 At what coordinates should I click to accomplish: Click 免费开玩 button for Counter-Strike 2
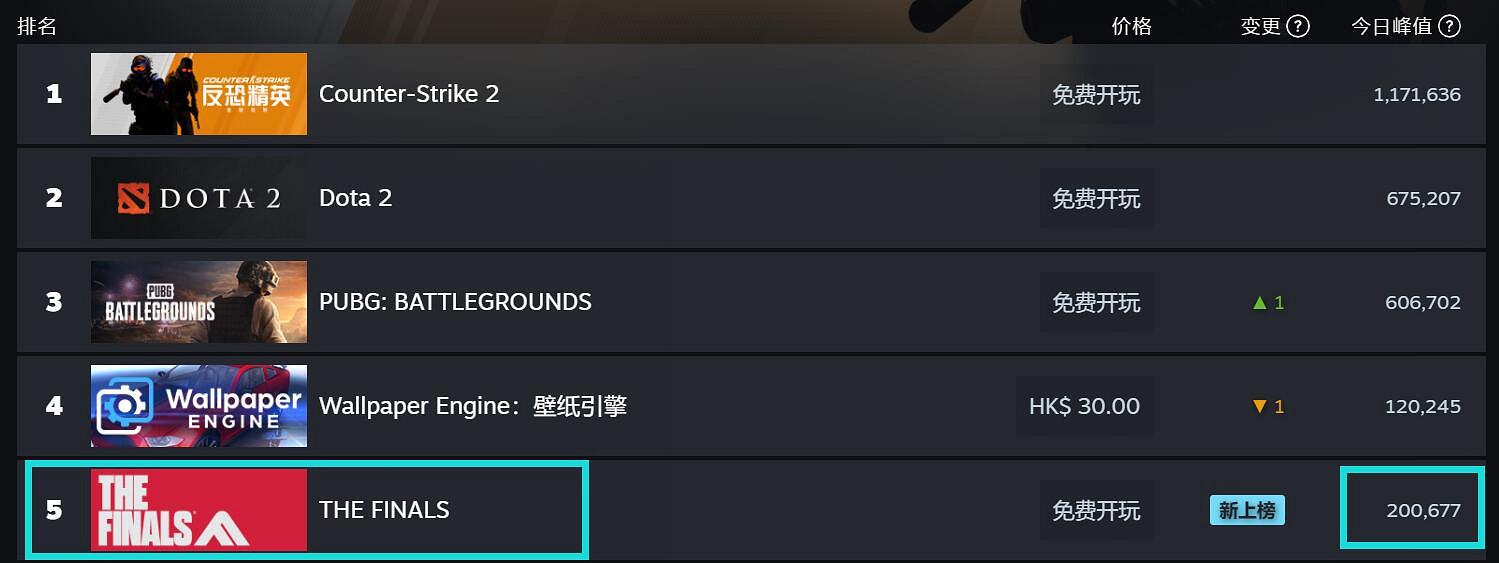[1096, 95]
